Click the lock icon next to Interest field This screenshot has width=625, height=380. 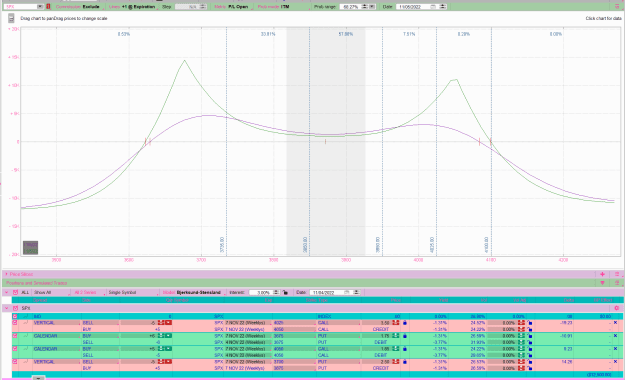(285, 292)
